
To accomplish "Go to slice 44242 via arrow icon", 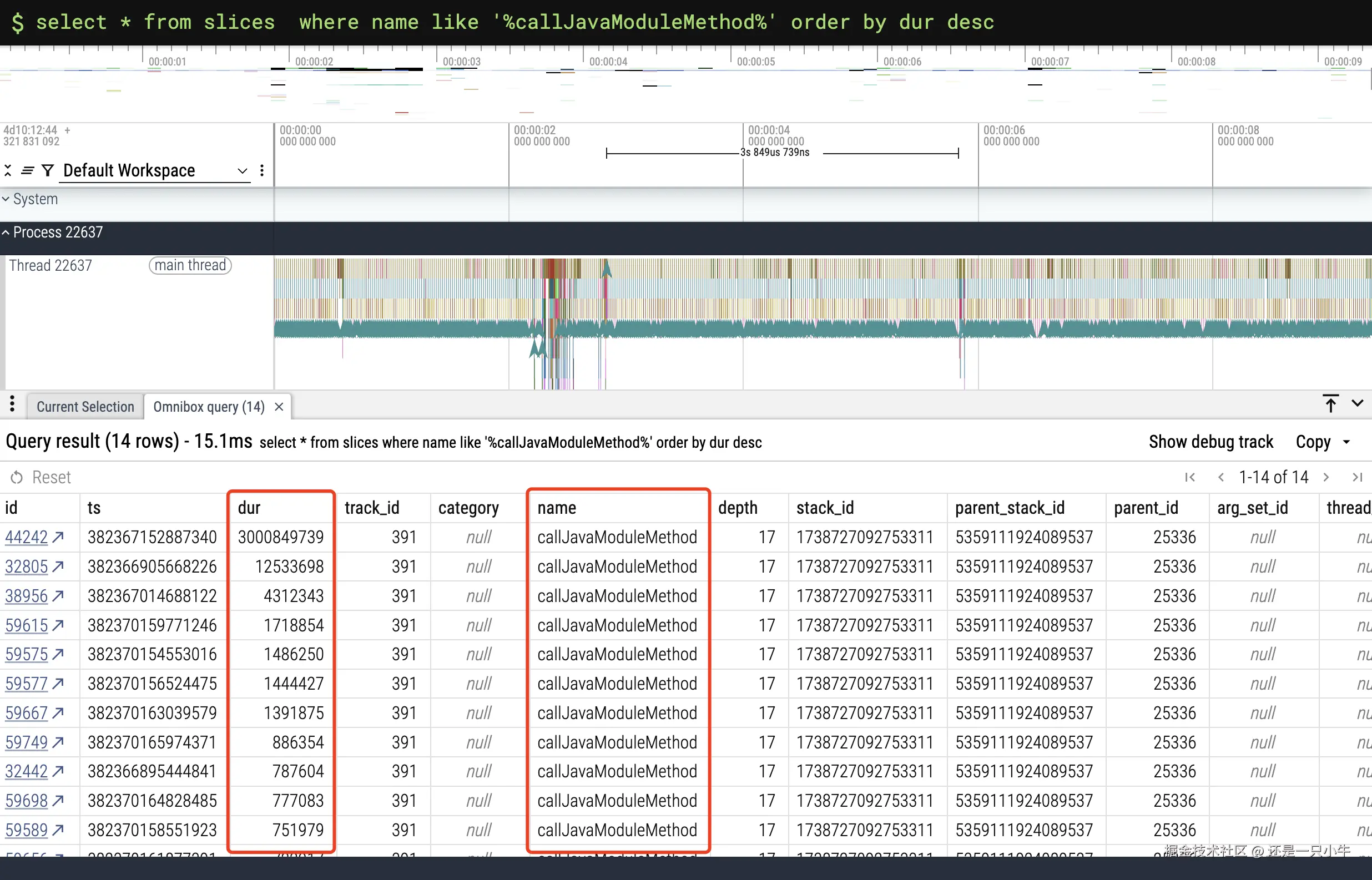I will (x=58, y=537).
